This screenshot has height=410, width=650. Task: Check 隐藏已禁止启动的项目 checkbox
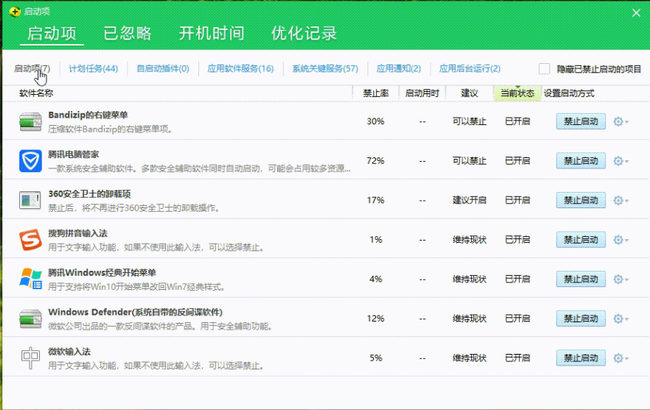[544, 69]
